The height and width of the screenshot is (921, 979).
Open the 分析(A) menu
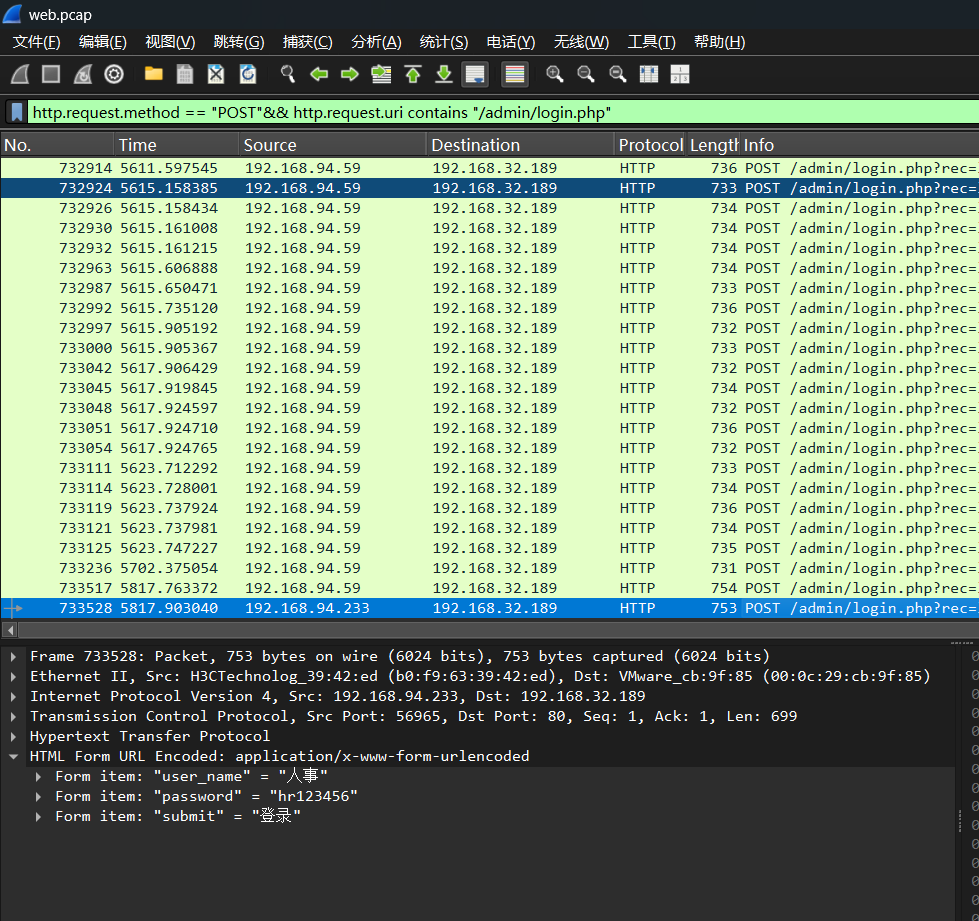pyautogui.click(x=376, y=42)
